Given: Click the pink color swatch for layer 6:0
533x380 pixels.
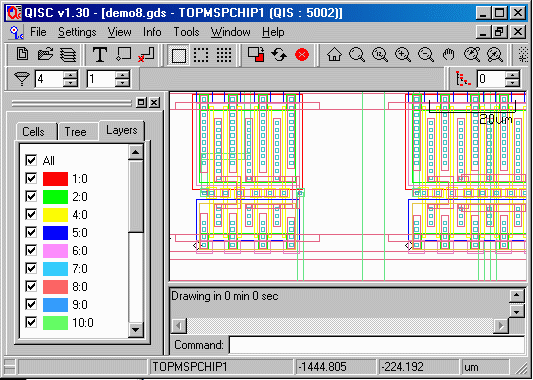Looking at the screenshot, I should click(x=55, y=251).
